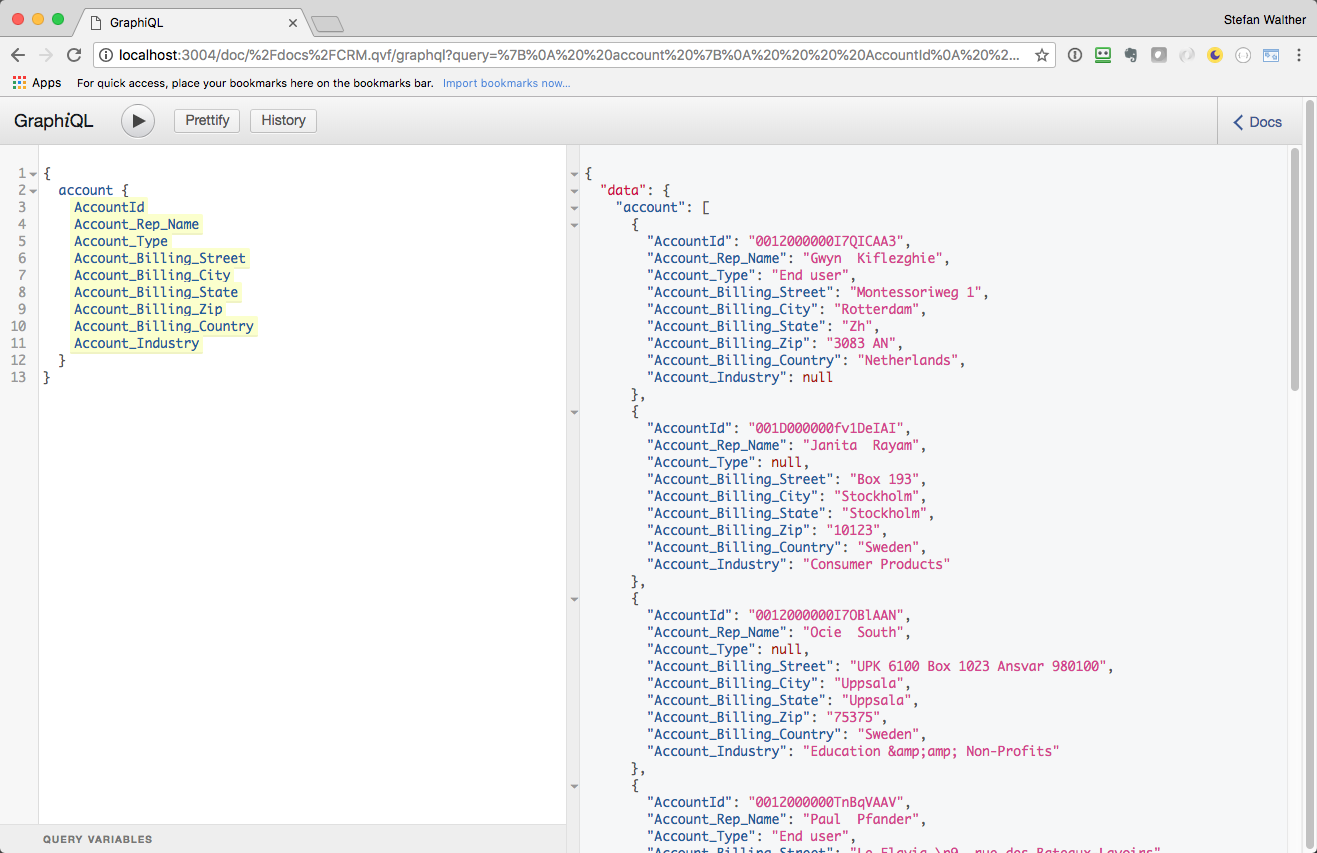This screenshot has width=1317, height=853.
Task: Click the blue window bookmark extension icon
Action: pos(1271,55)
